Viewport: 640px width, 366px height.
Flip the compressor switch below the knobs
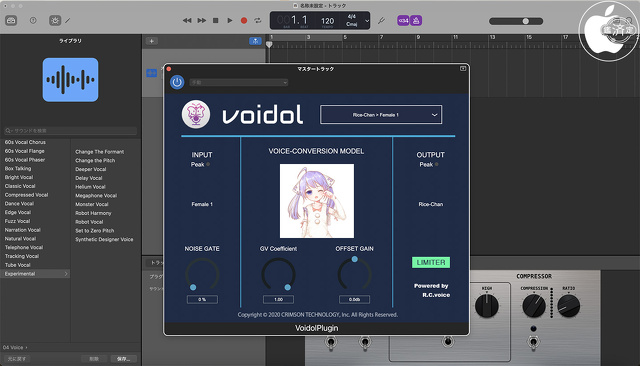[533, 341]
